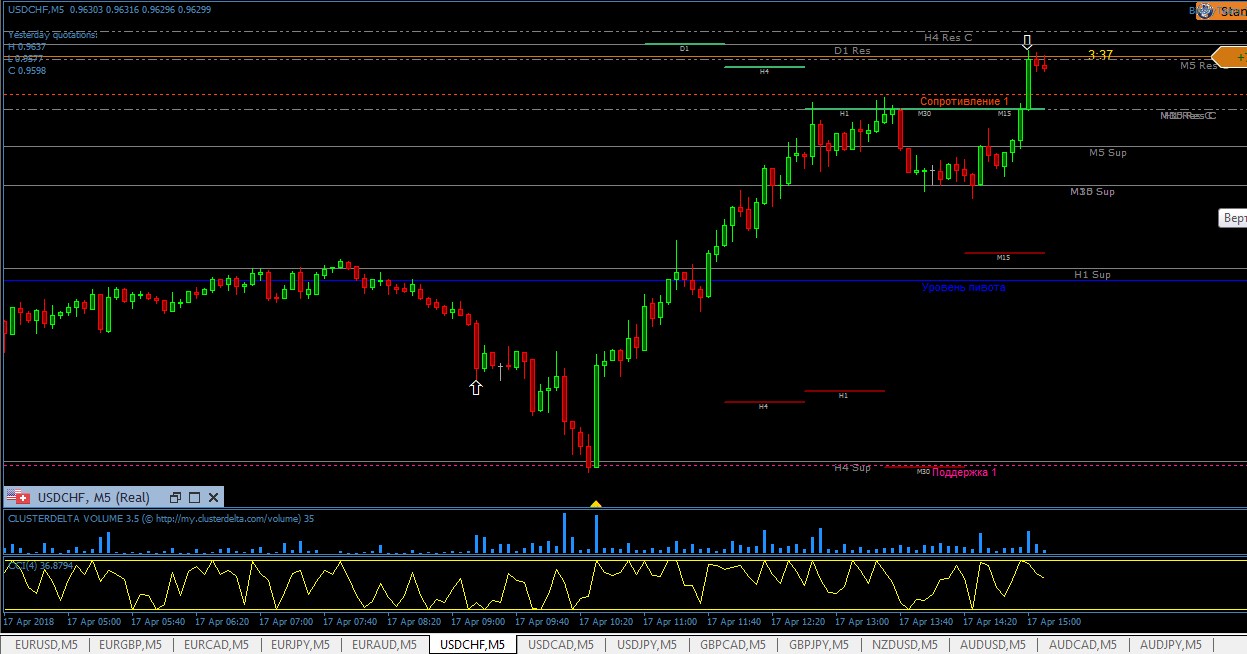
Task: Click the red H4 line label near 11:40
Action: (763, 407)
